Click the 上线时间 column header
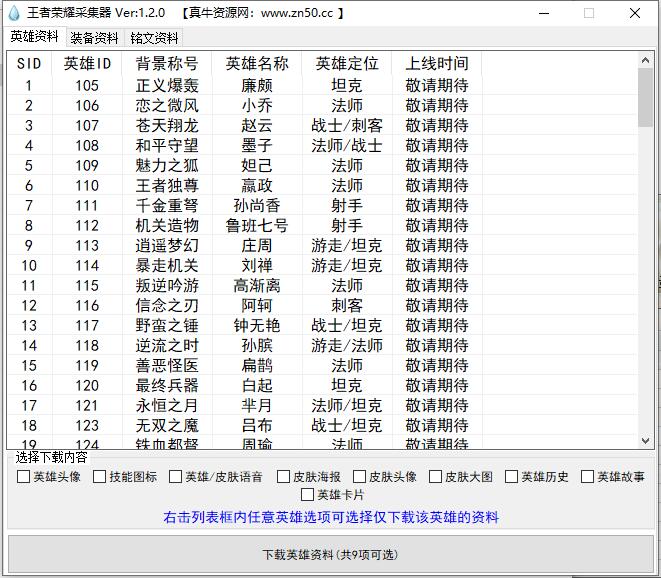This screenshot has width=661, height=578. tap(437, 64)
